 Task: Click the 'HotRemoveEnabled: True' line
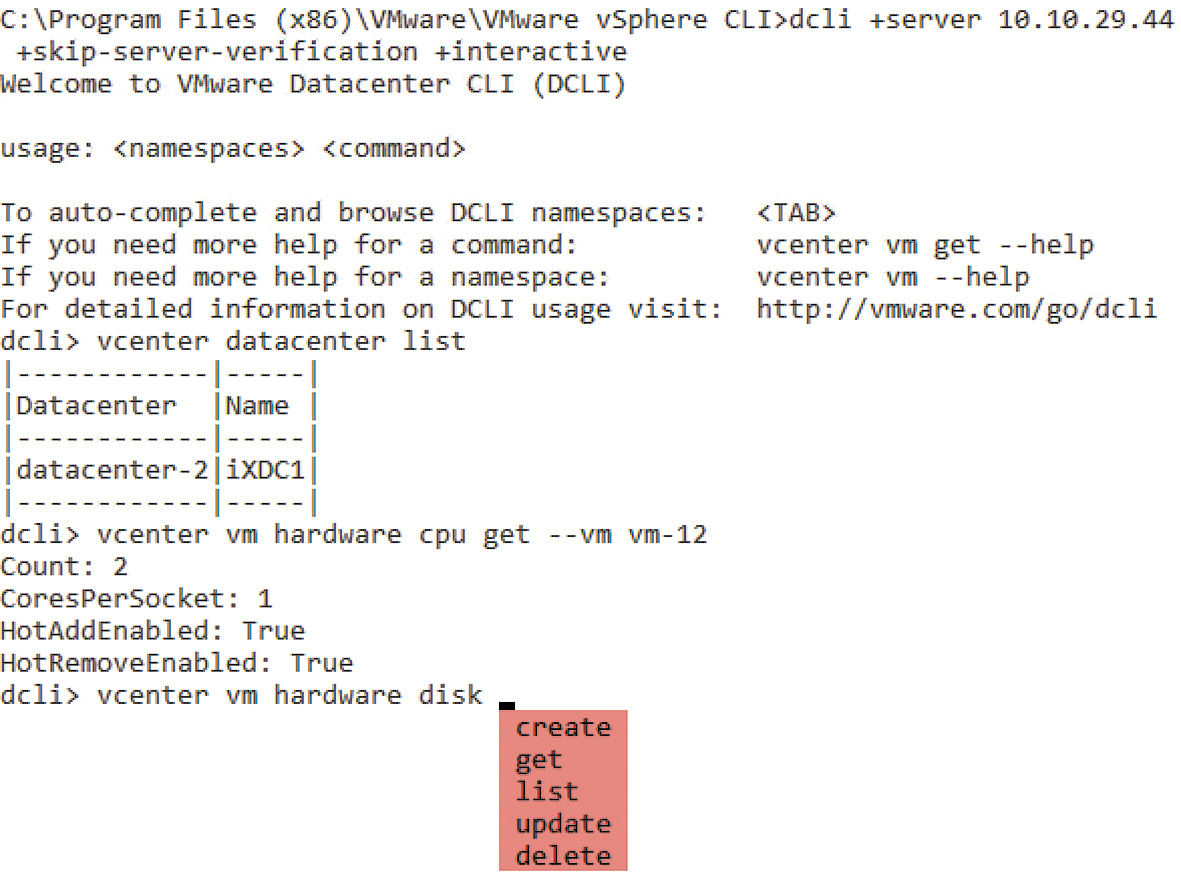pyautogui.click(x=176, y=663)
